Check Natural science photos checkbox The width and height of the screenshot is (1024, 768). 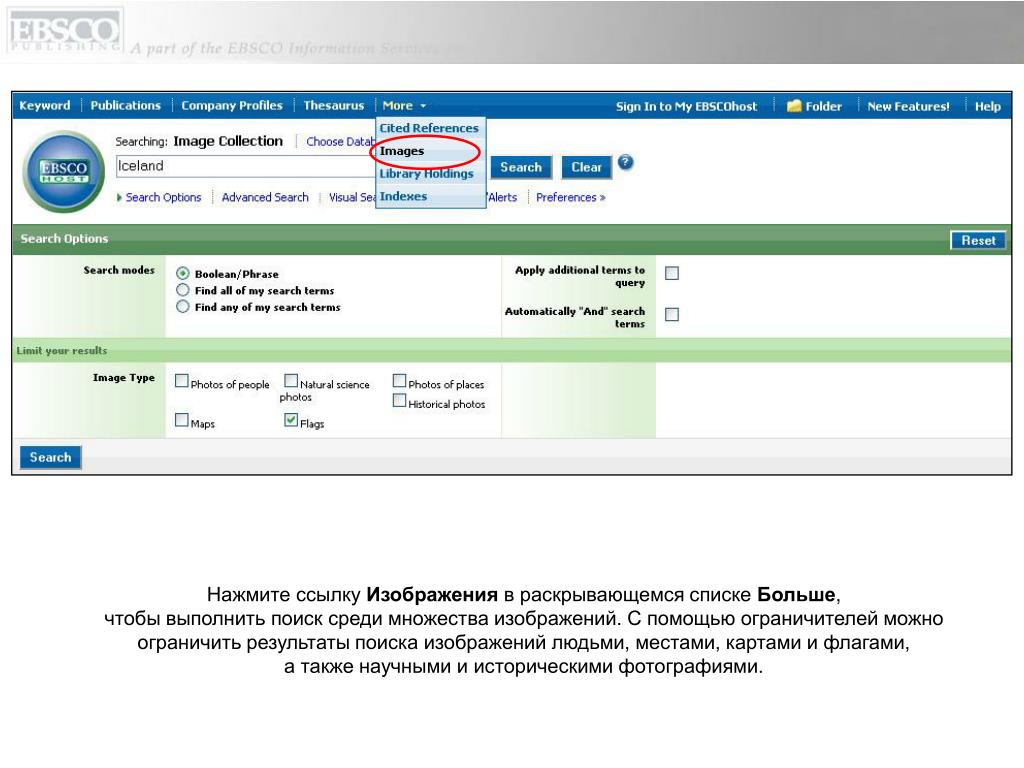point(291,381)
